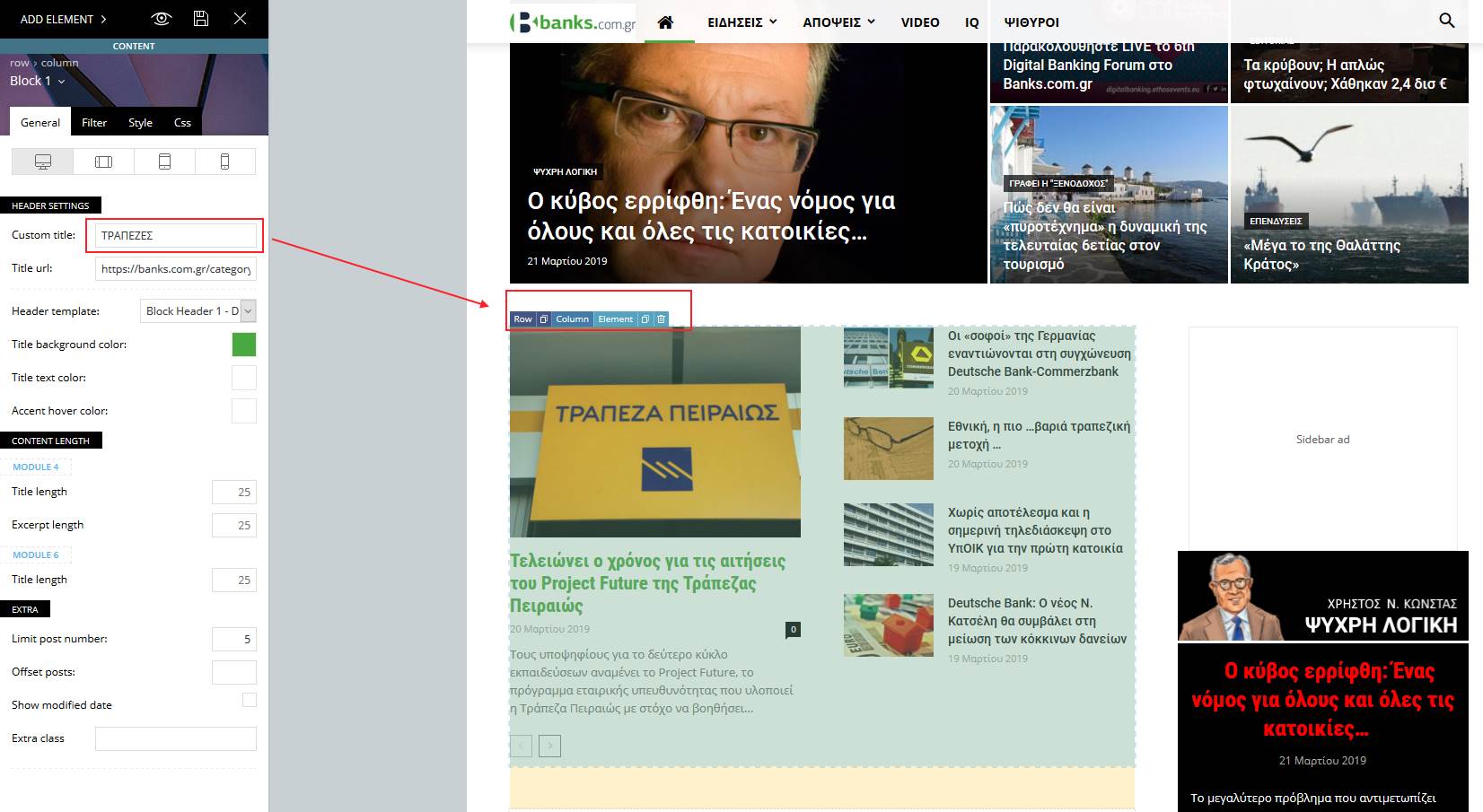Select tablet portrait viewport icon
Image resolution: width=1483 pixels, height=812 pixels.
point(164,162)
